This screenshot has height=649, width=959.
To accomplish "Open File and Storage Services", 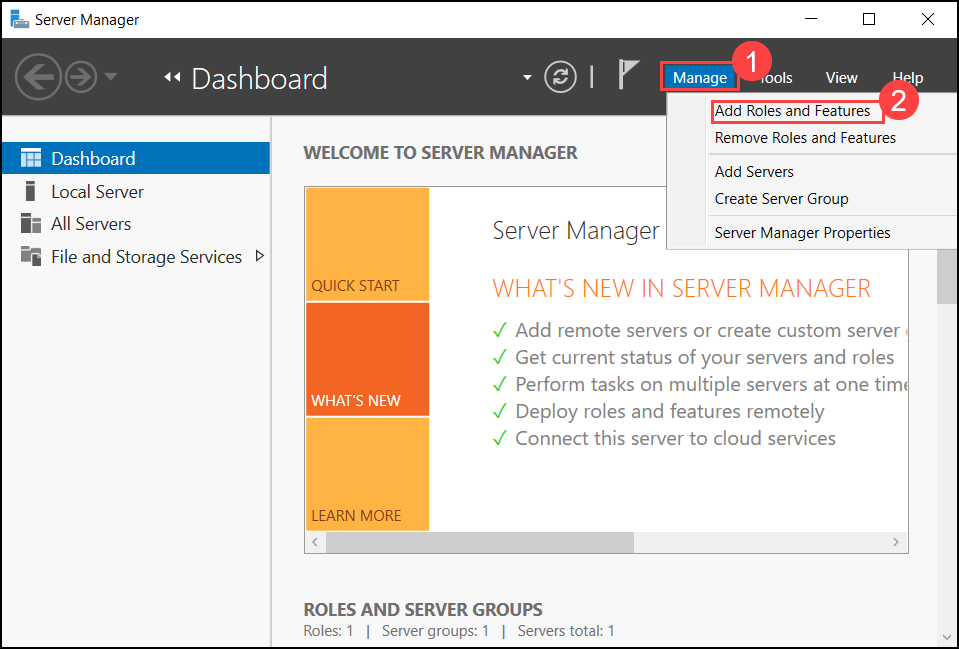I will point(136,256).
